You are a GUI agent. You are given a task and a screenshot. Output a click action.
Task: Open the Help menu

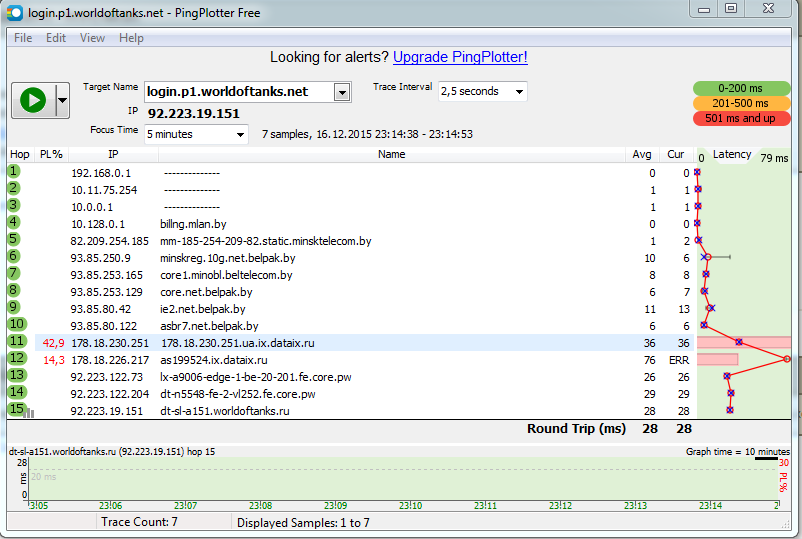pyautogui.click(x=131, y=38)
